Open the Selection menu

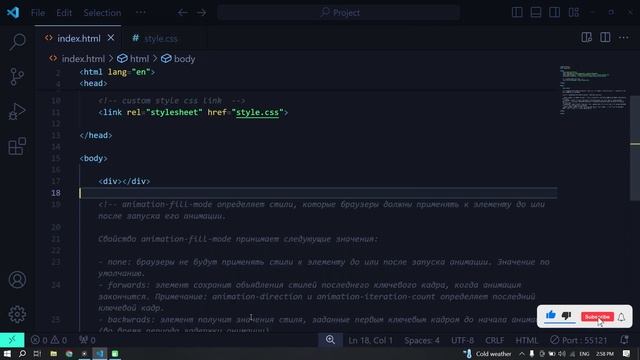coord(102,13)
